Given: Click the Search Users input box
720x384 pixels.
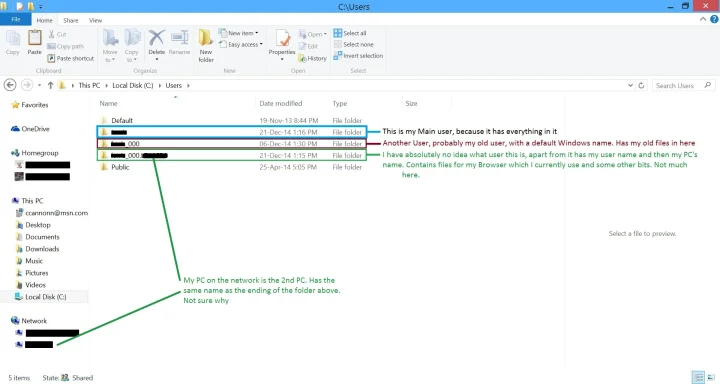Looking at the screenshot, I should pyautogui.click(x=683, y=85).
